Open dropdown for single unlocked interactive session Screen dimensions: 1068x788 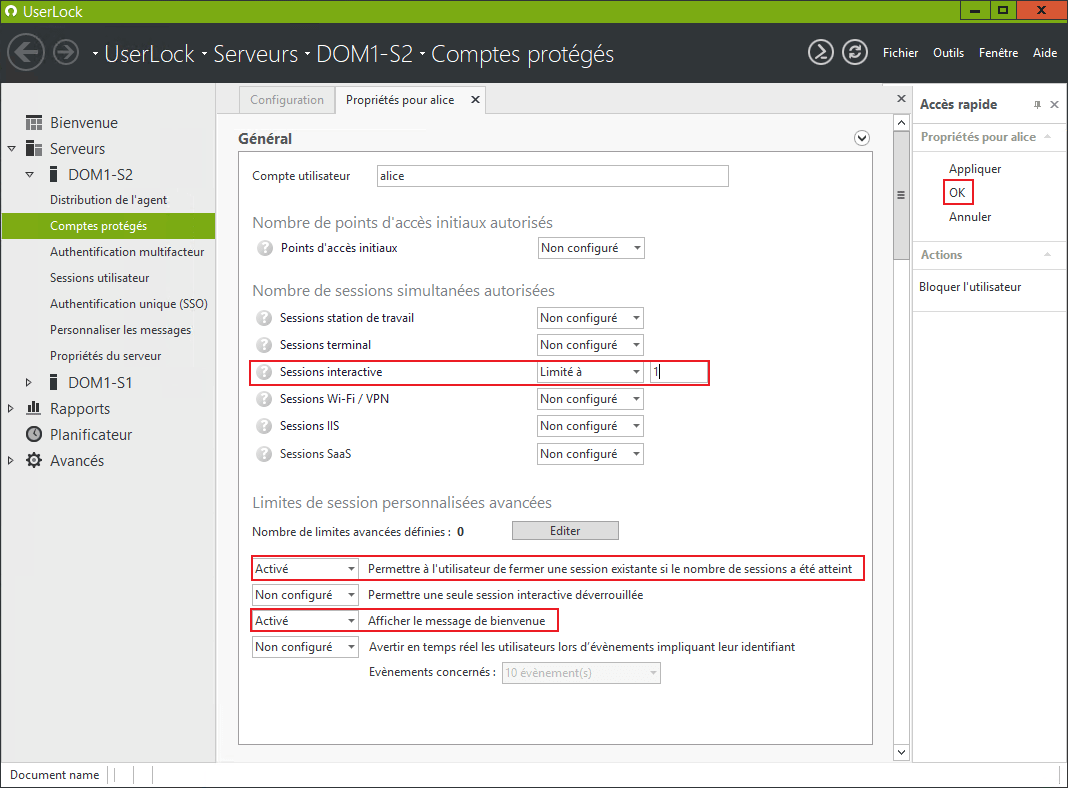pyautogui.click(x=305, y=595)
